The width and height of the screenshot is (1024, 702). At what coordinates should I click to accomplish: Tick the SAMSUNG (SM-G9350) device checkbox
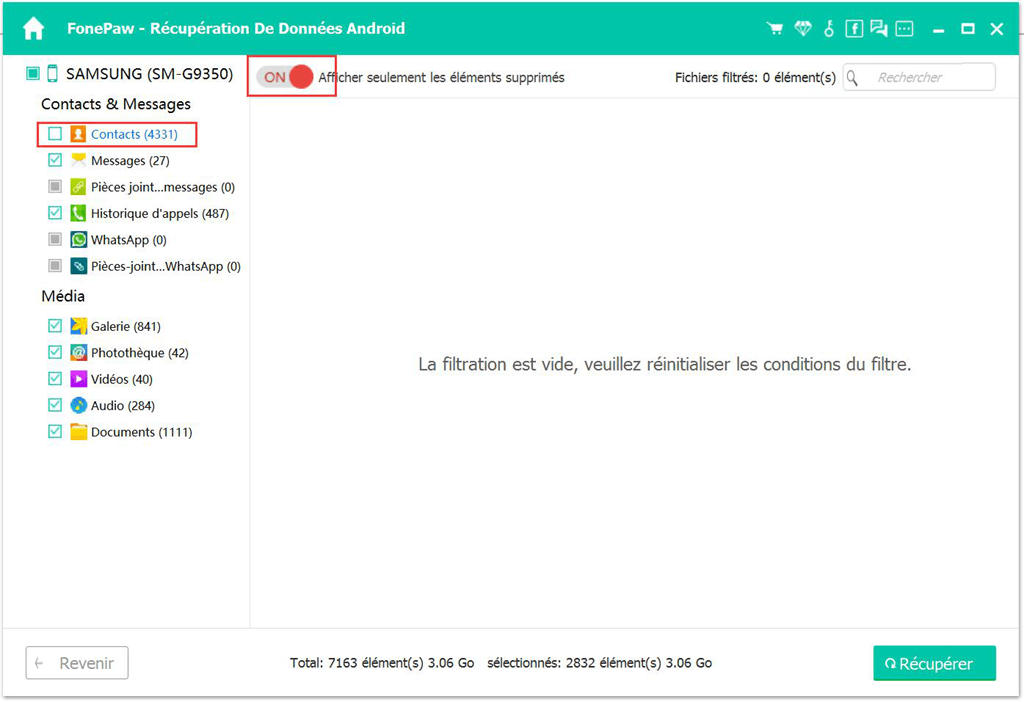(33, 74)
